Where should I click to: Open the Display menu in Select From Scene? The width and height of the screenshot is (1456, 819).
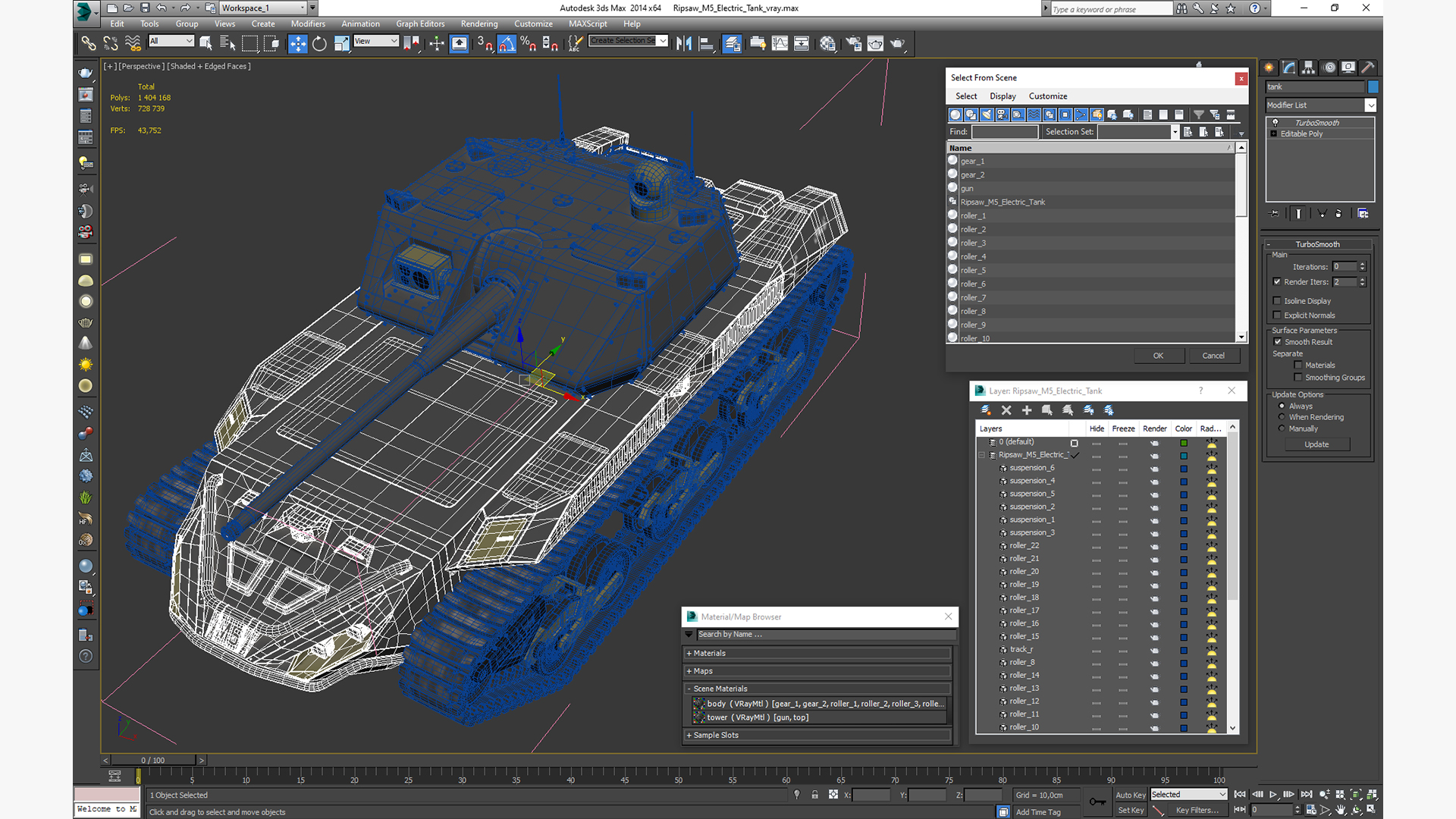tap(1002, 96)
